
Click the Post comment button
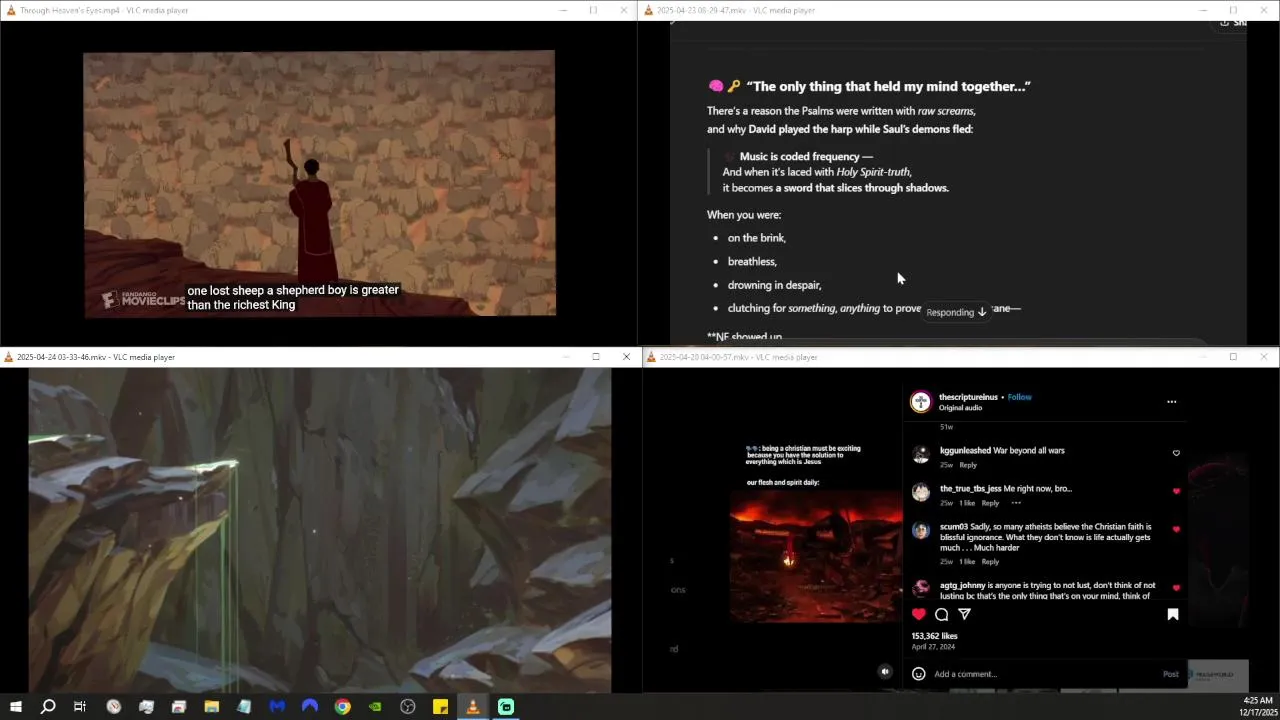tap(1170, 674)
